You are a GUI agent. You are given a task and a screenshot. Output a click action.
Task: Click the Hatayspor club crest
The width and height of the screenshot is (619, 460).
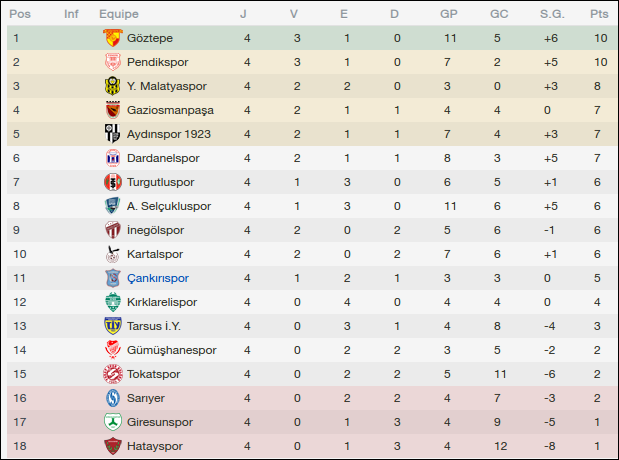112,446
